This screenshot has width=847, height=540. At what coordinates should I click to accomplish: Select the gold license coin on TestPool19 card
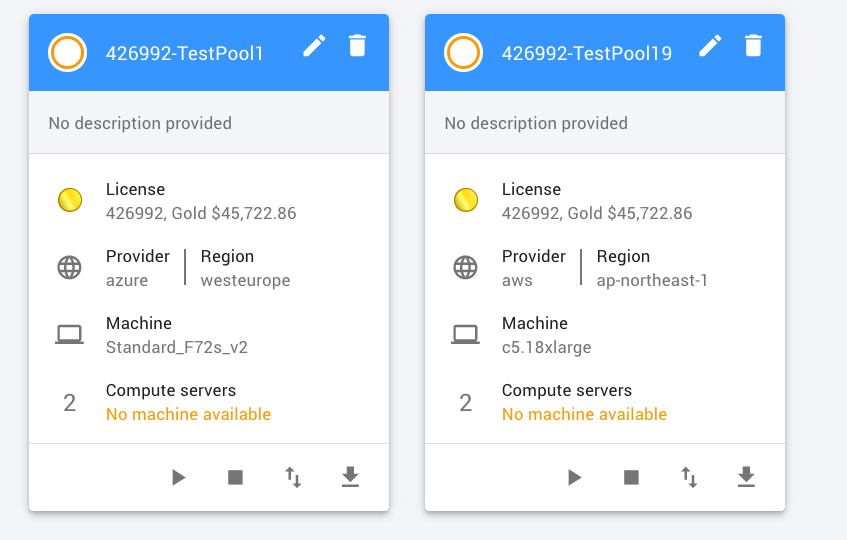(x=466, y=200)
